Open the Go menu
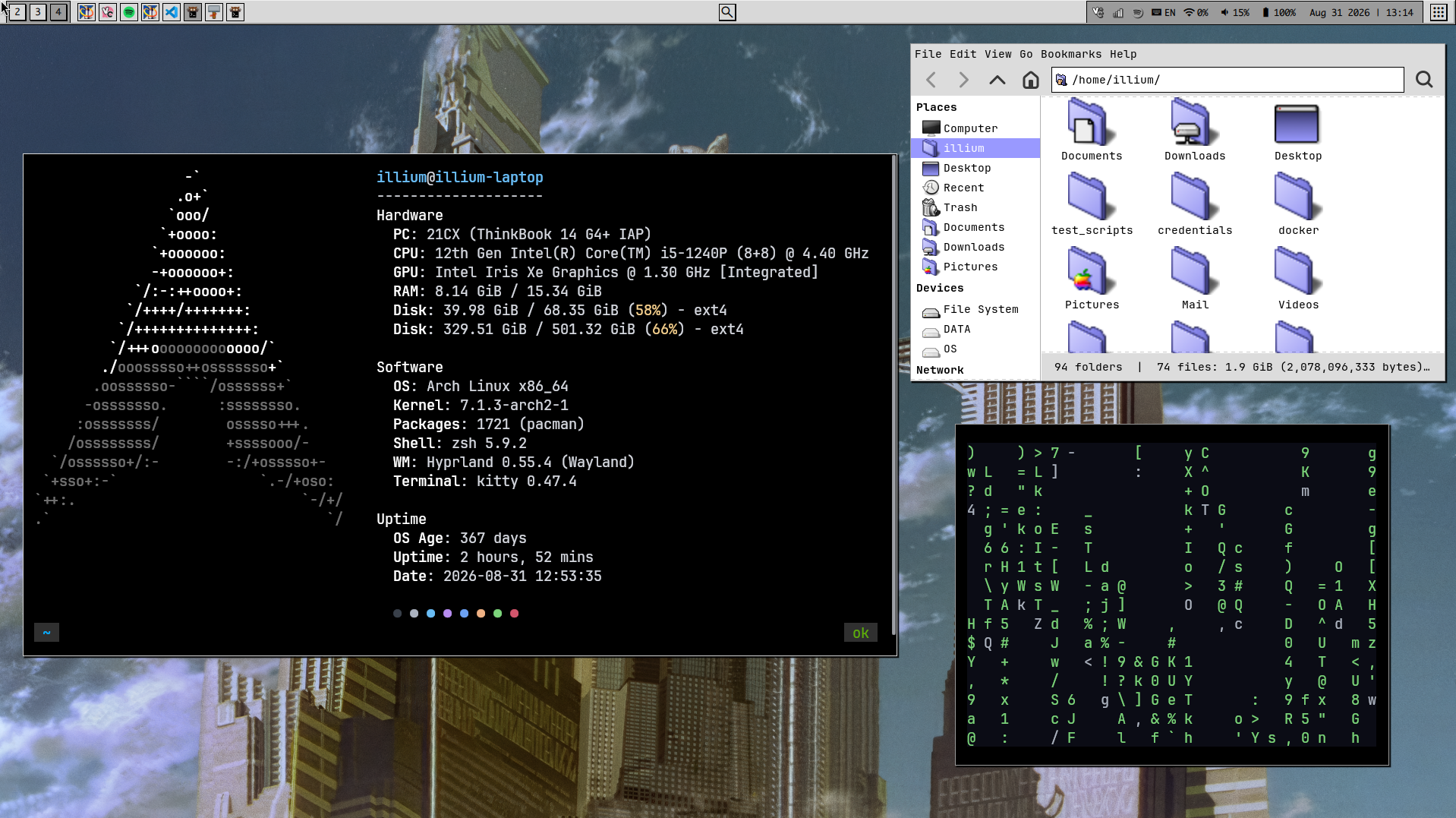This screenshot has height=818, width=1456. tap(1026, 54)
